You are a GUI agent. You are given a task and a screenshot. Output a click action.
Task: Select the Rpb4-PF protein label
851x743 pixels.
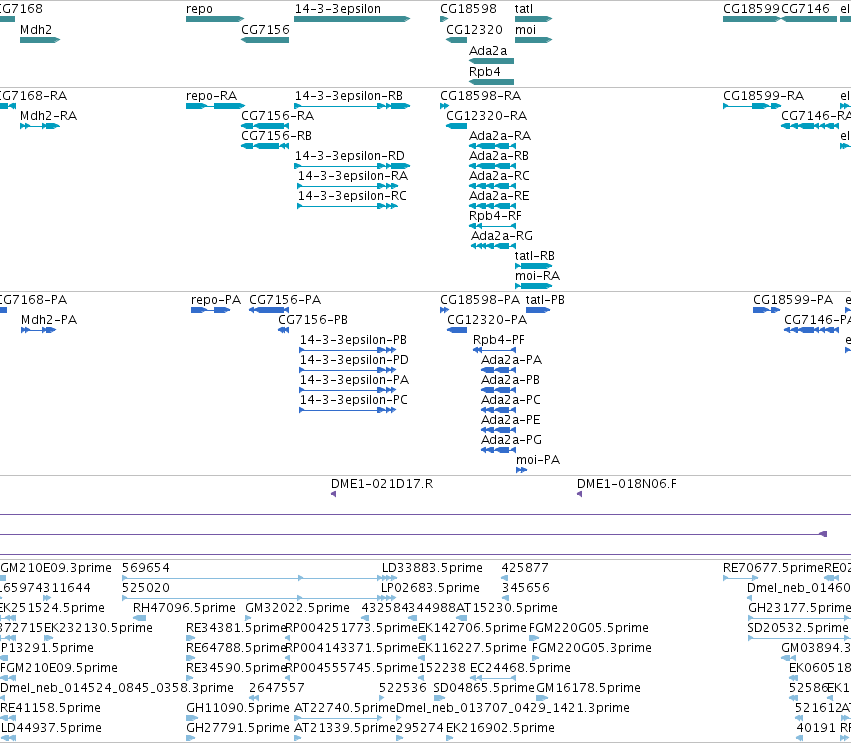(499, 340)
